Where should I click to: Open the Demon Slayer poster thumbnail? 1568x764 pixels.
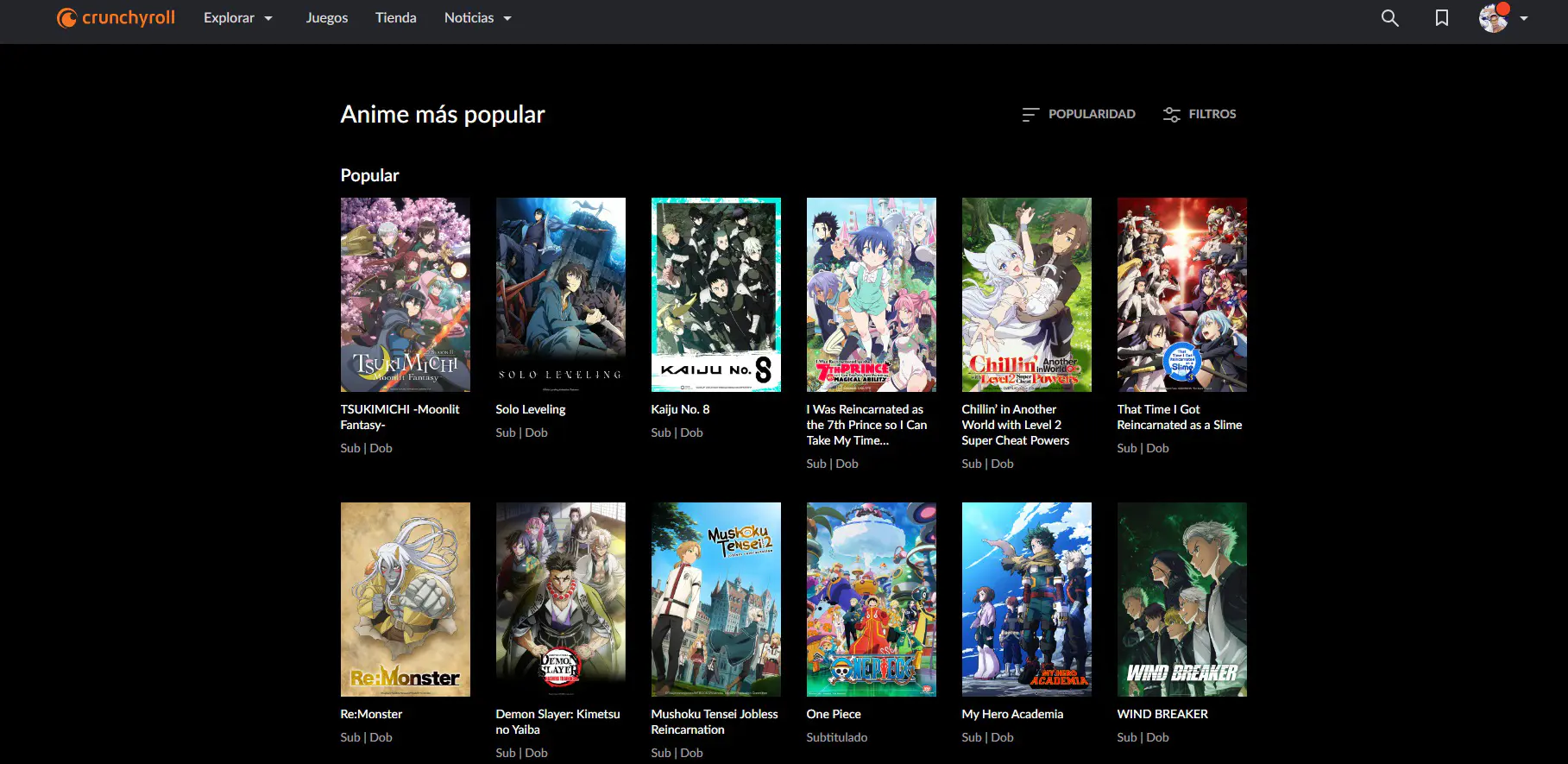coord(561,599)
